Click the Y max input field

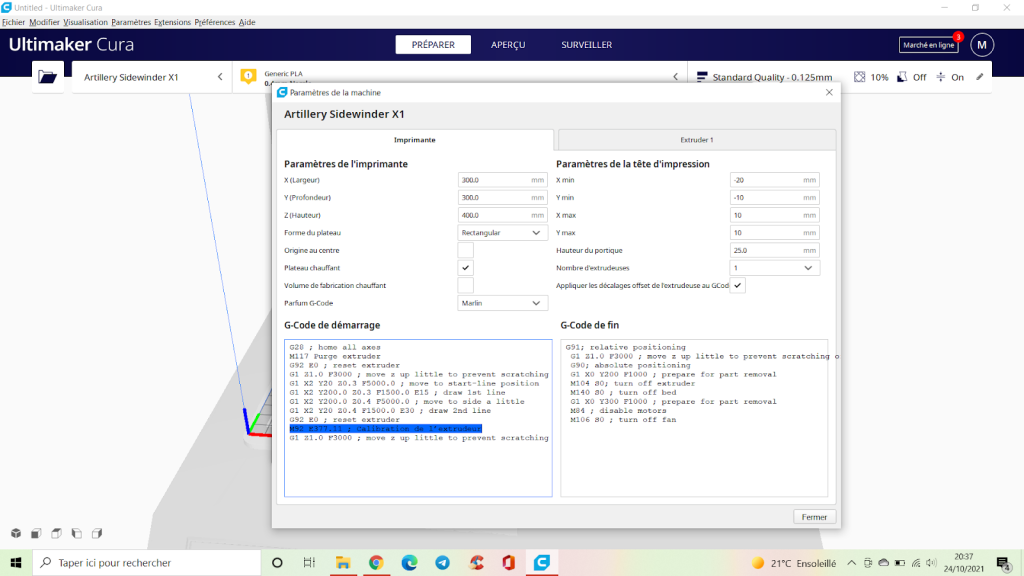pyautogui.click(x=775, y=232)
